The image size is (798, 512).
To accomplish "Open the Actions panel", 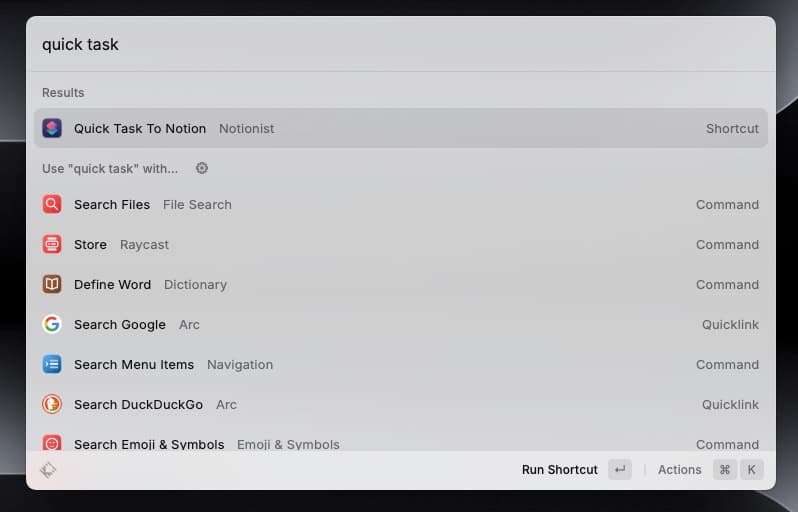I will pyautogui.click(x=710, y=470).
